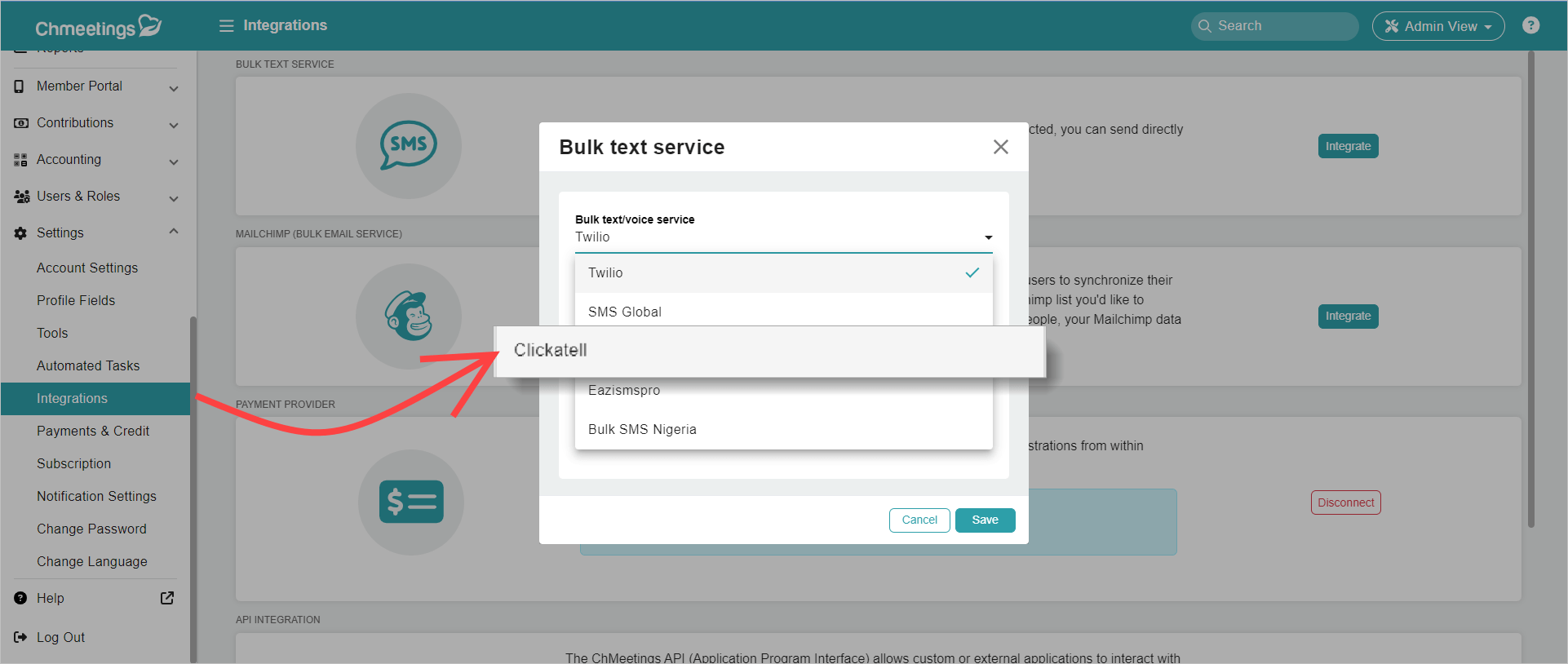
Task: Click Log Out in sidebar
Action: click(x=60, y=638)
